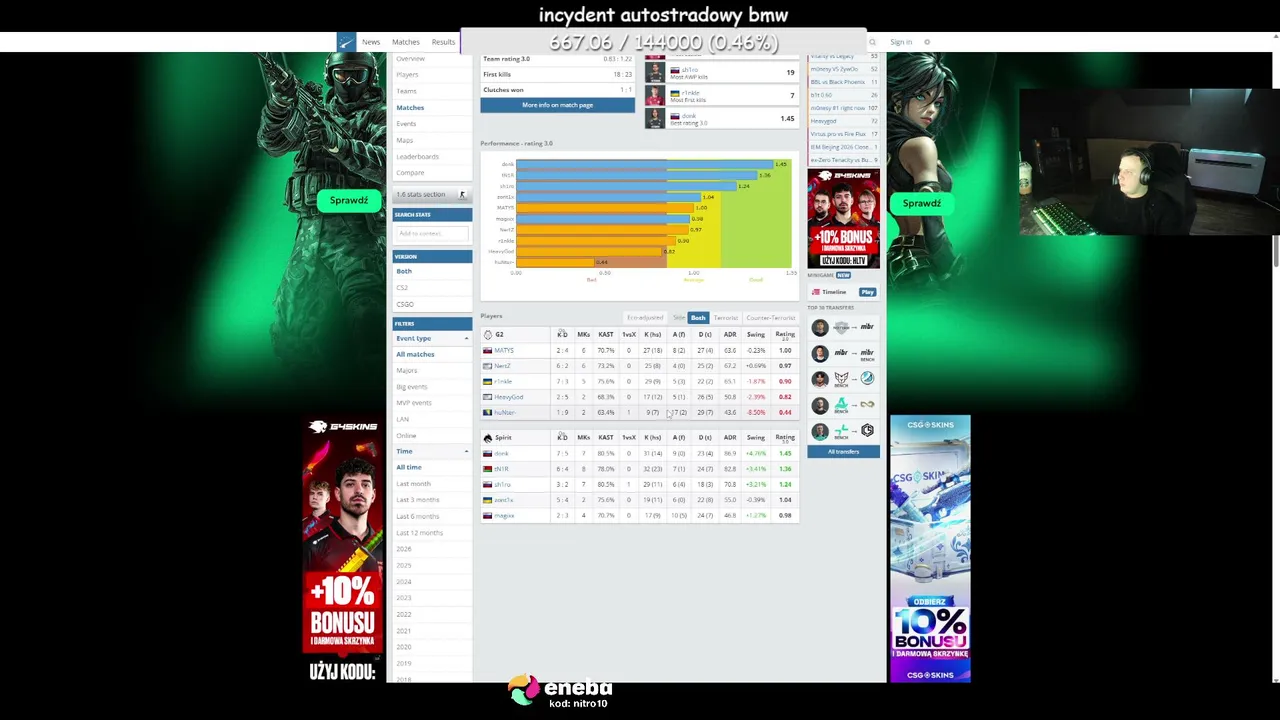Click the r1nkle Most first kills portrait
The width and height of the screenshot is (1280, 720).
[x=654, y=96]
